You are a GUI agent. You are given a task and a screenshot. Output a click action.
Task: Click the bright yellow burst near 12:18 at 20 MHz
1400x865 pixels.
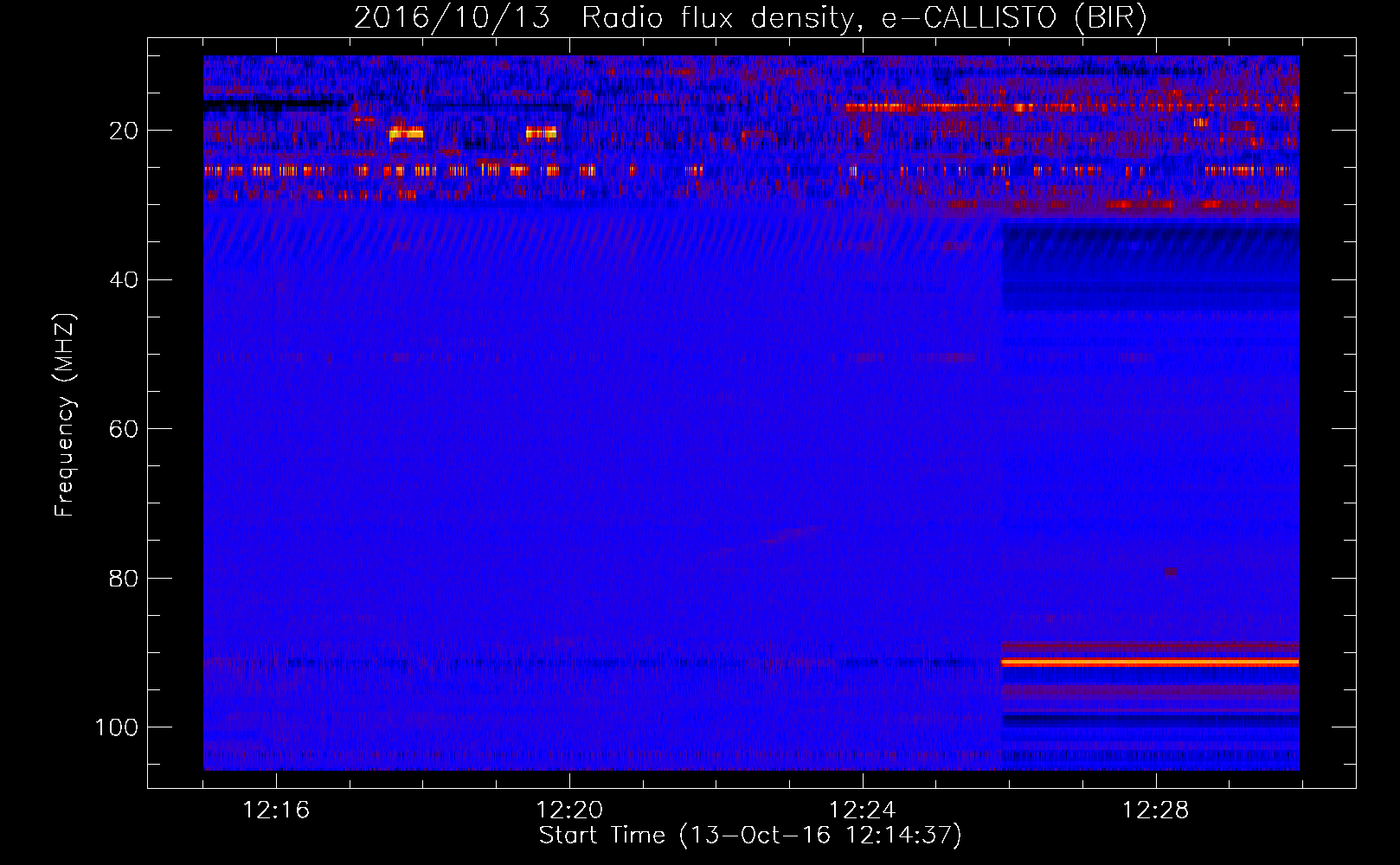tap(406, 133)
